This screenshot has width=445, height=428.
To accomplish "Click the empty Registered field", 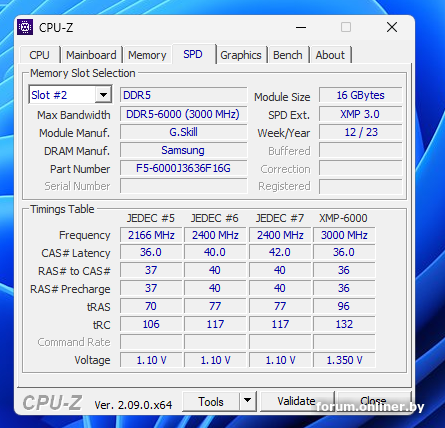I will 361,186.
